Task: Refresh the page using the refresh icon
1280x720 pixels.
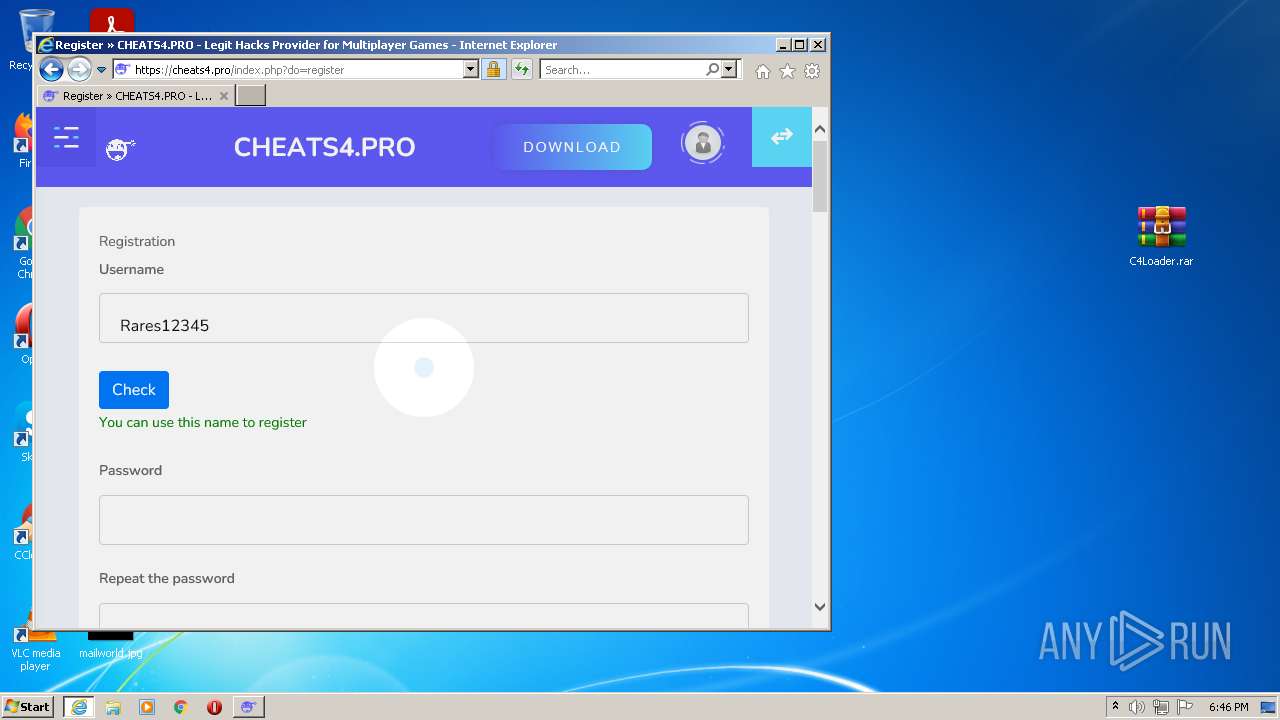Action: pyautogui.click(x=521, y=70)
